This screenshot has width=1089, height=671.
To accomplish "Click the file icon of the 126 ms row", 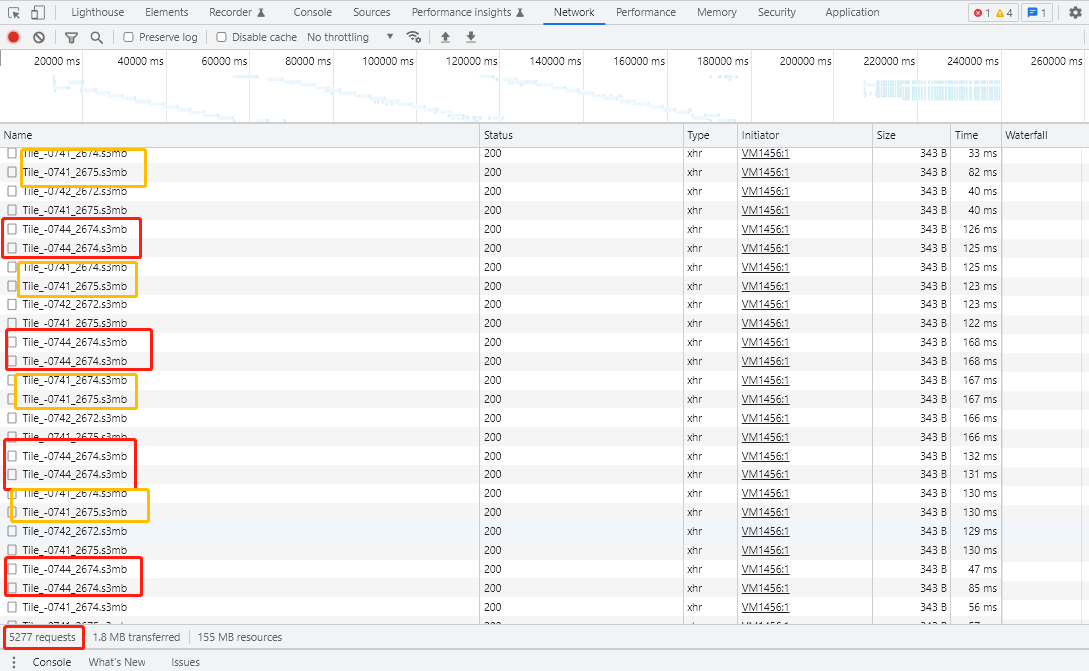I will pyautogui.click(x=12, y=229).
